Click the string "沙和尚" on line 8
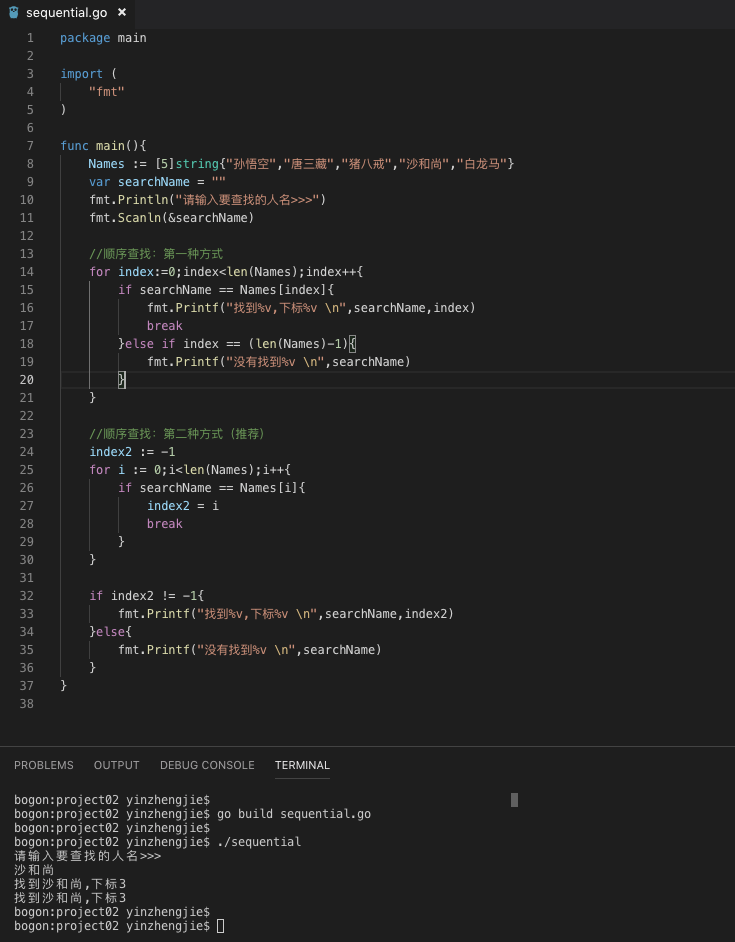This screenshot has height=942, width=735. coord(424,163)
